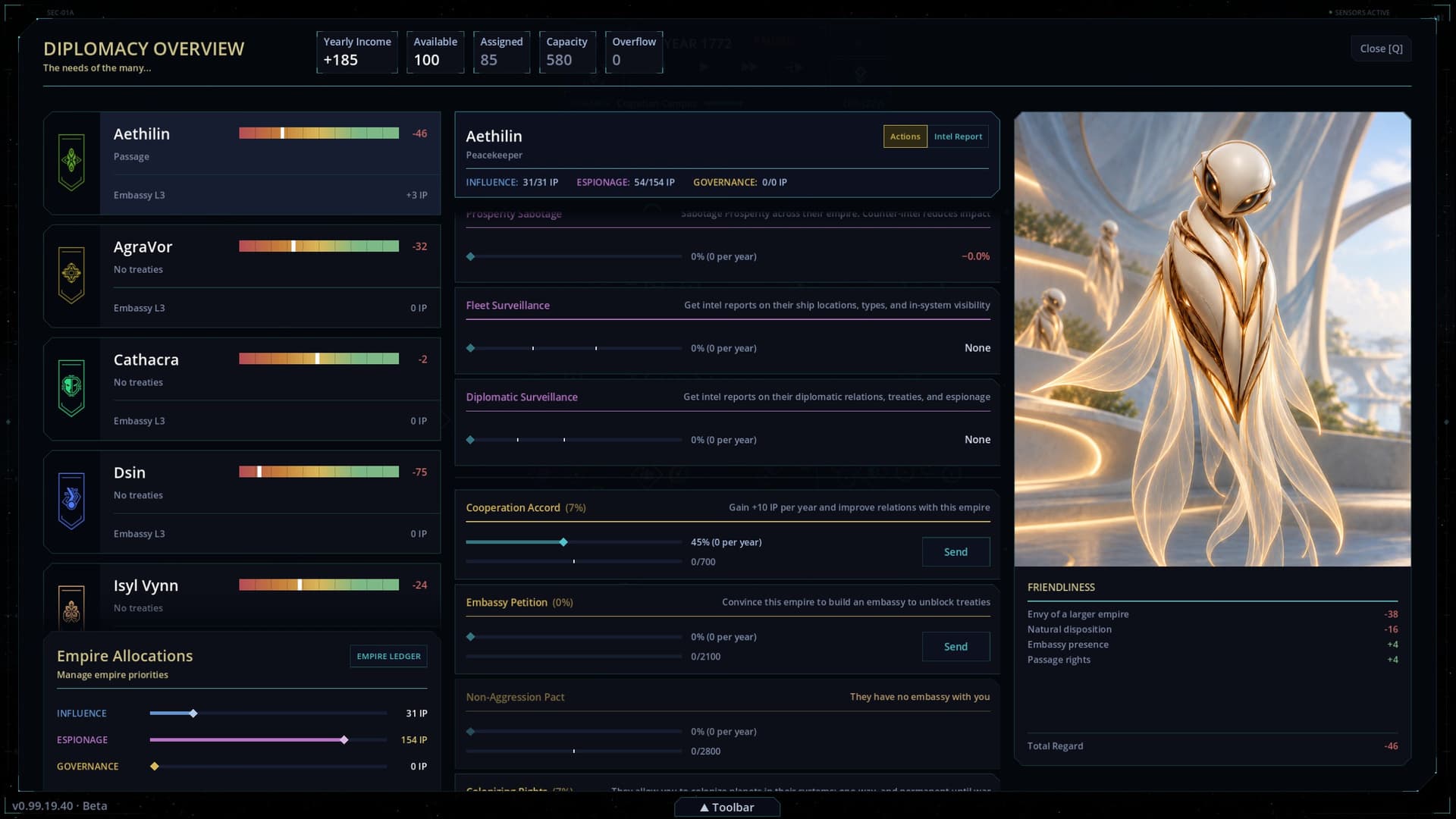Select the AgraVor gold banner emblem
Screen dimensions: 1456x819
click(x=71, y=275)
